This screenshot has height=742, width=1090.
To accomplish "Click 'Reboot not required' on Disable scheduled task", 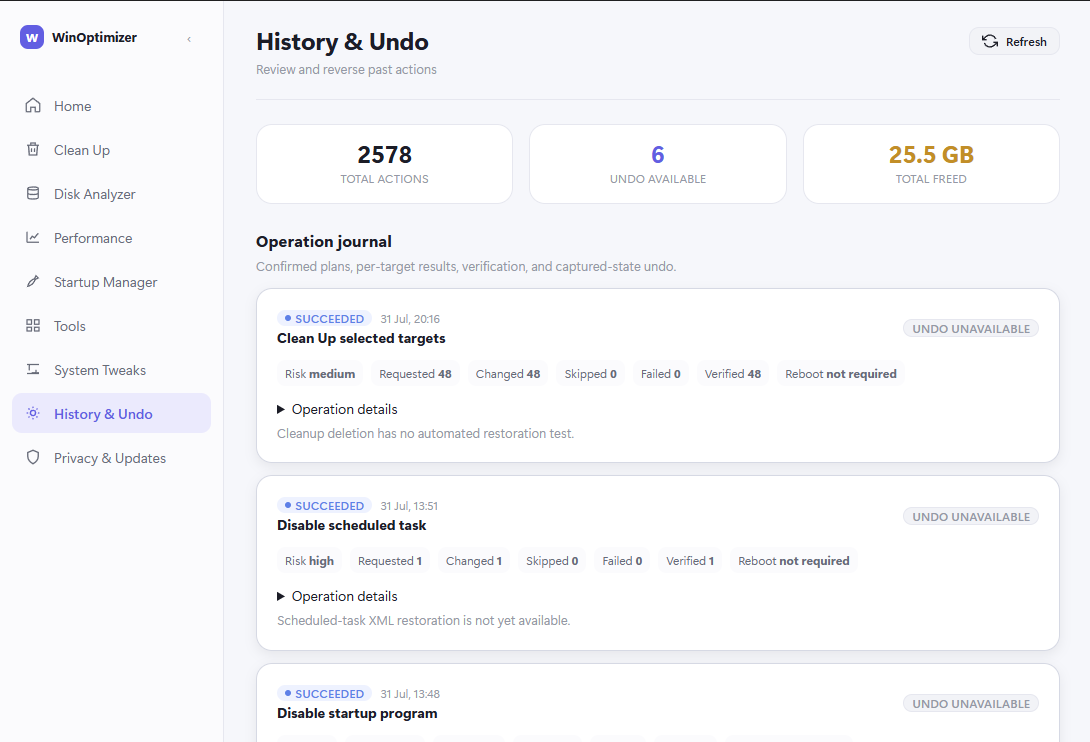I will (x=793, y=560).
